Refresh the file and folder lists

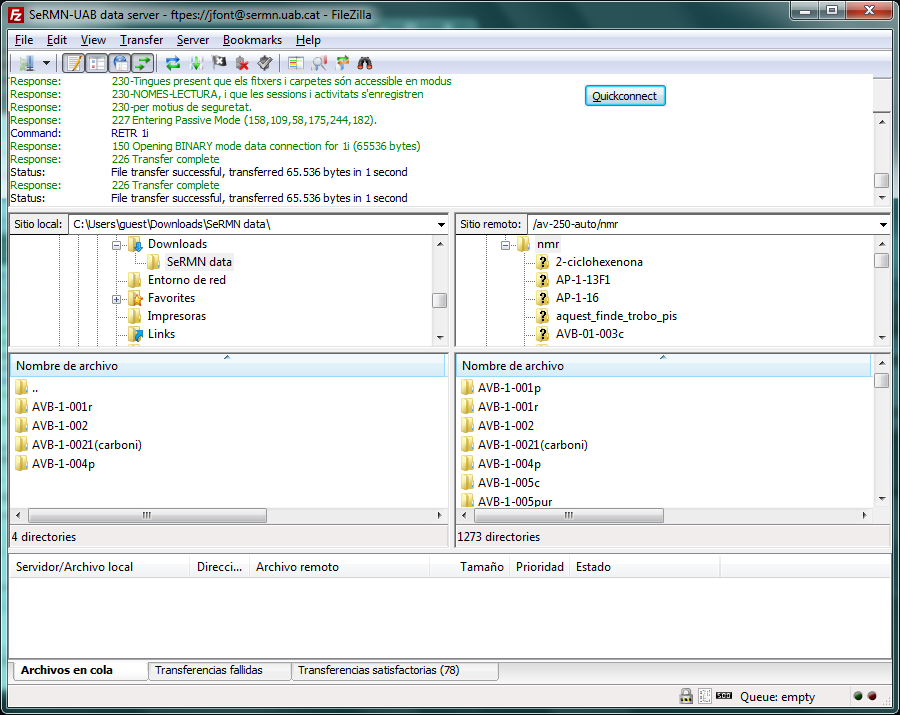(173, 63)
